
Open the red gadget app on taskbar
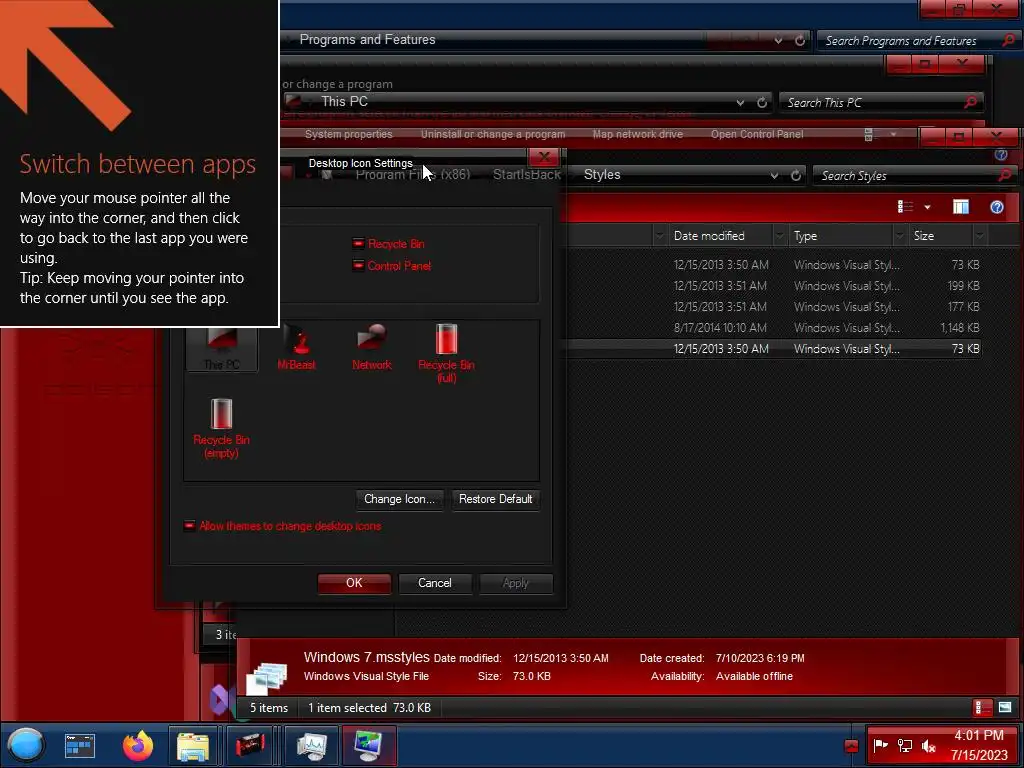250,746
